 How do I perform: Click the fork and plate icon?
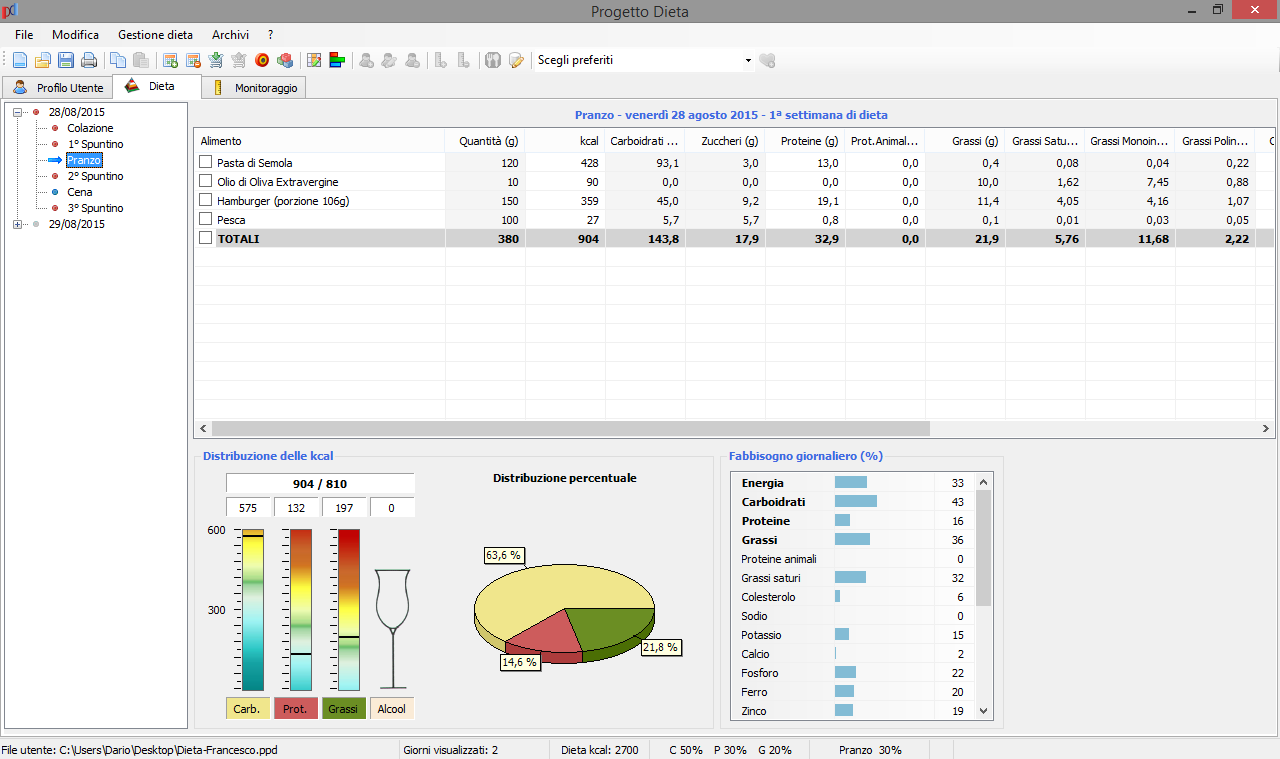point(492,60)
